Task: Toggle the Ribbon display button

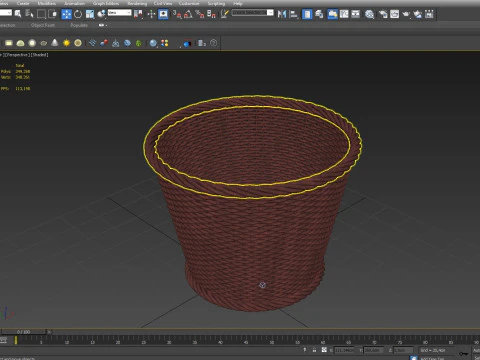Action: pyautogui.click(x=332, y=14)
